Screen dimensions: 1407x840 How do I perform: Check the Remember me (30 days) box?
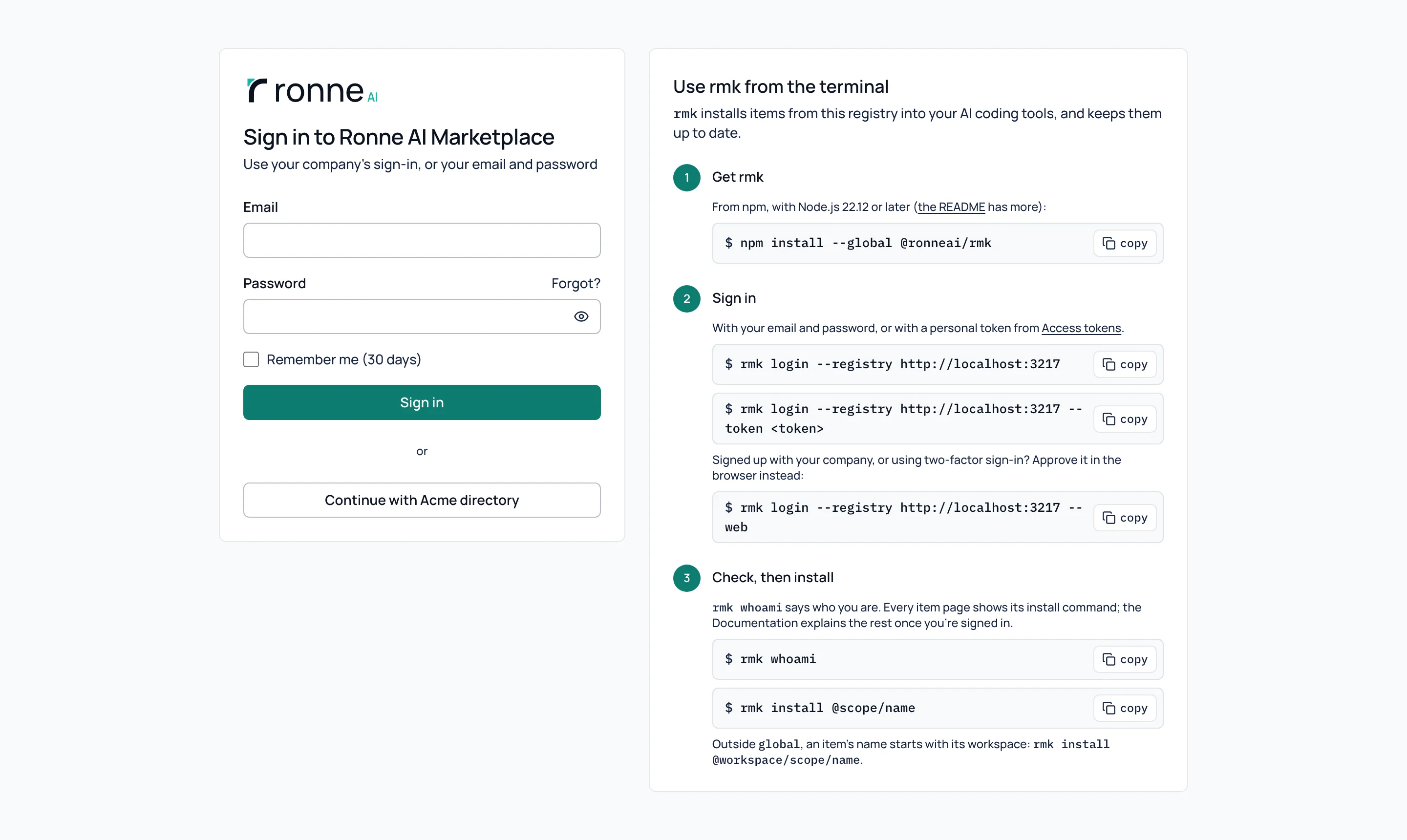click(x=251, y=359)
